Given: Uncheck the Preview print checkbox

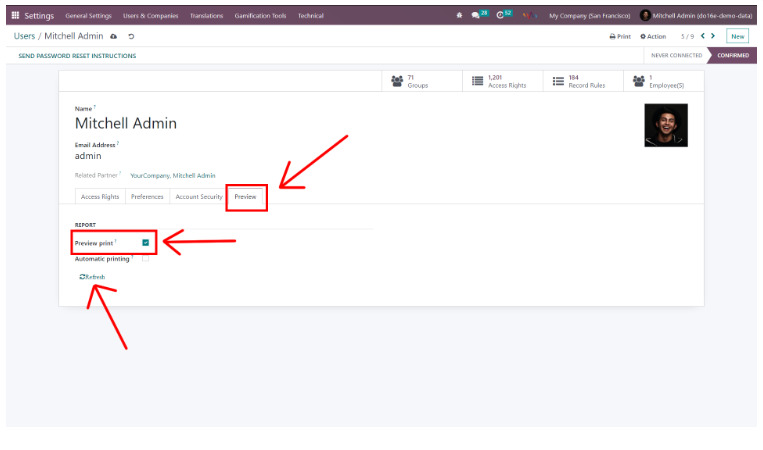Looking at the screenshot, I should pyautogui.click(x=146, y=242).
